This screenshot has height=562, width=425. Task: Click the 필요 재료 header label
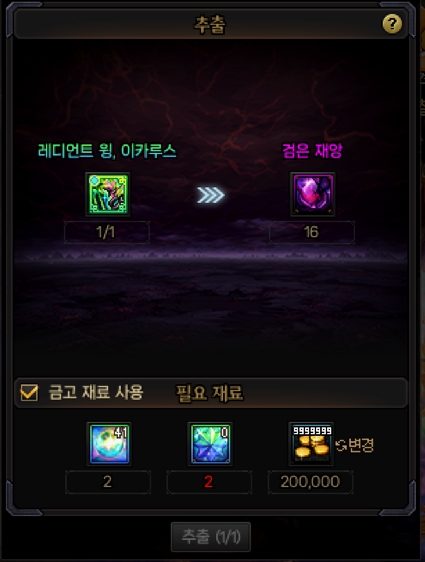(x=210, y=393)
